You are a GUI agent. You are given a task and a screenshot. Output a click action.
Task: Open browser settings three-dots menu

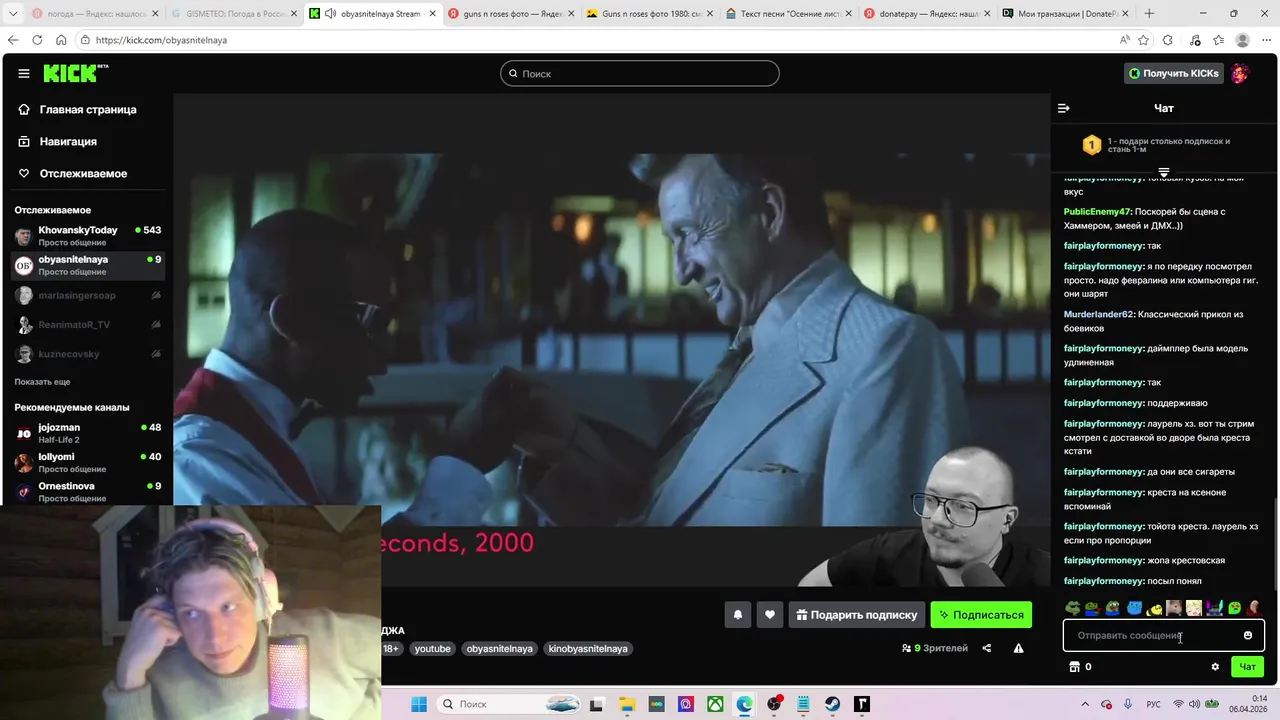[1266, 40]
